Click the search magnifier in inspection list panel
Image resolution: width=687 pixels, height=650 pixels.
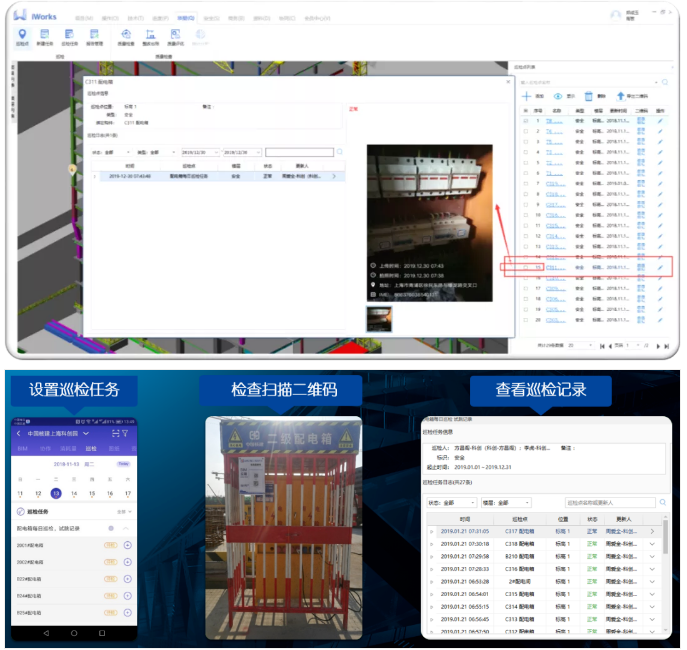665,82
